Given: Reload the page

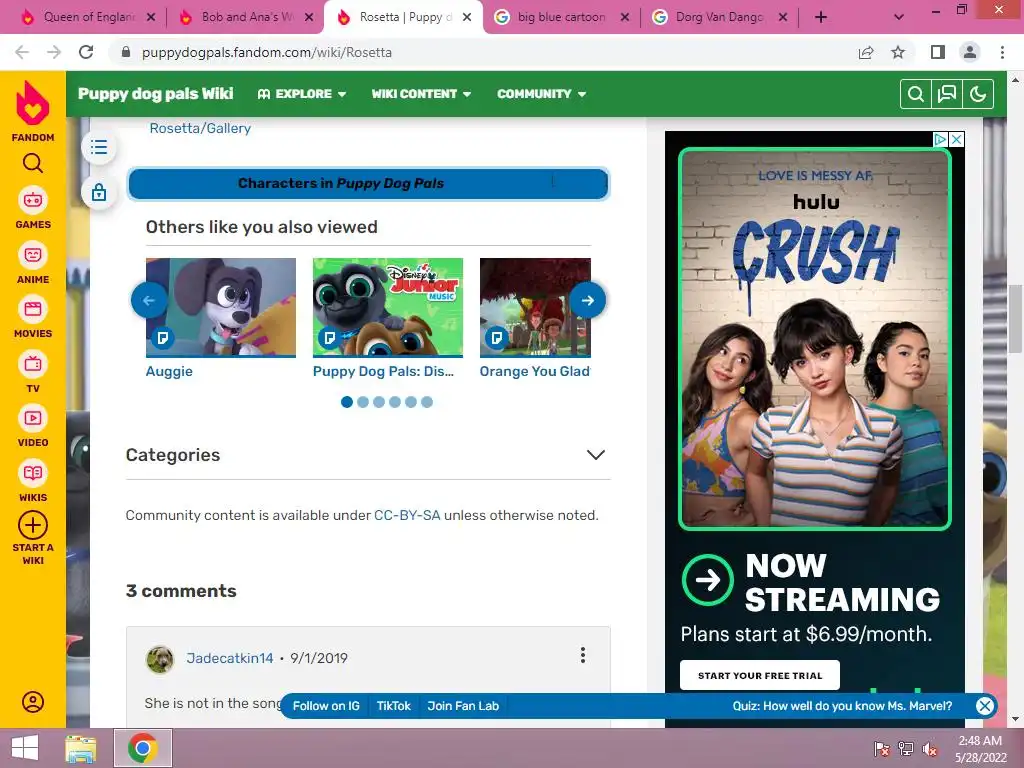Looking at the screenshot, I should [86, 52].
